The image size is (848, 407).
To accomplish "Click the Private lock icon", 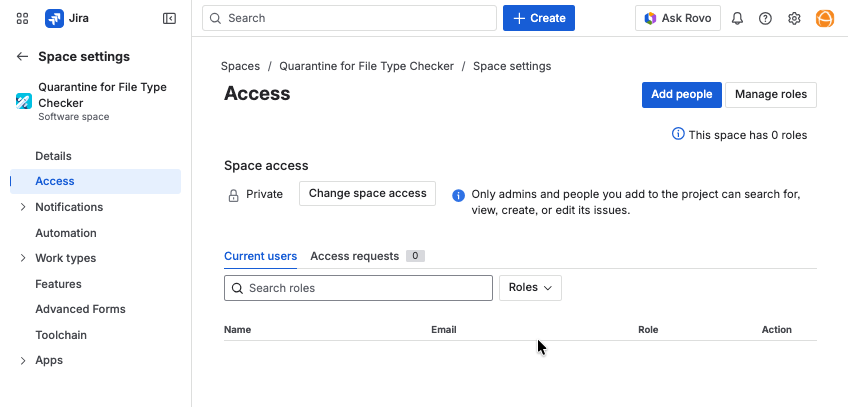I will (x=233, y=195).
